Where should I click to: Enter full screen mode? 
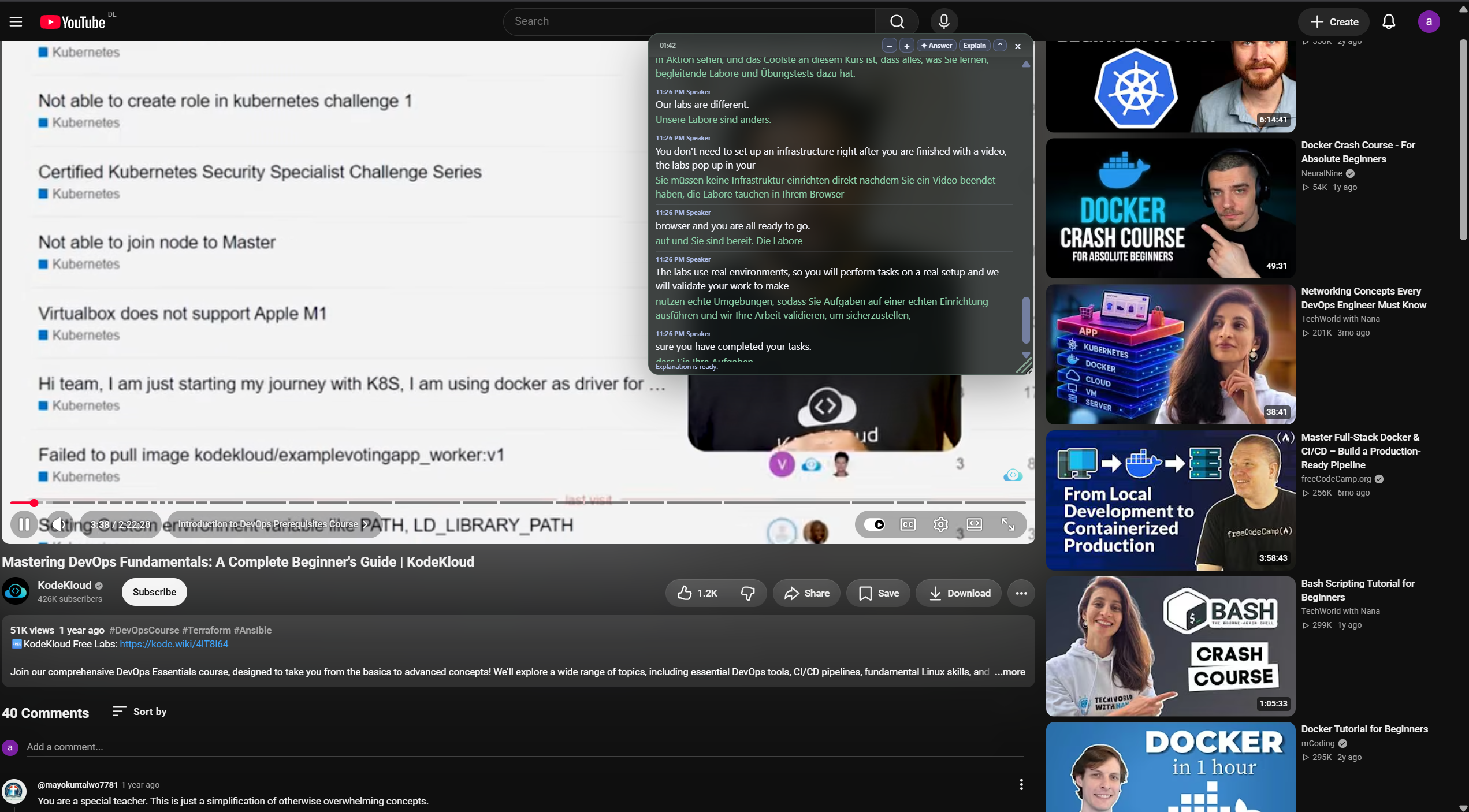(1008, 524)
